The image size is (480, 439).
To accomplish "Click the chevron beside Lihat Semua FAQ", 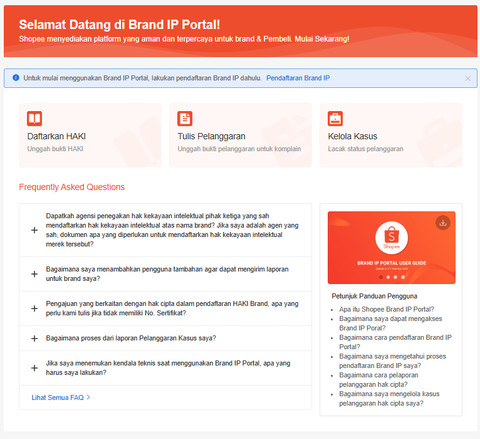I will (88, 397).
